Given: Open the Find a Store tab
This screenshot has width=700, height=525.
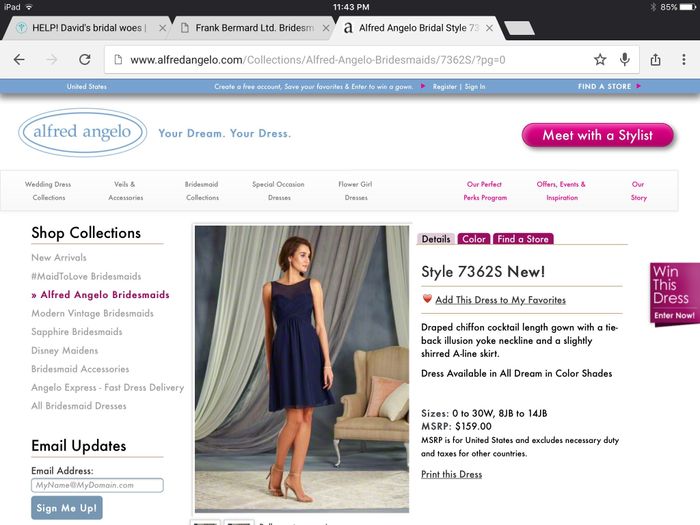Looking at the screenshot, I should [x=522, y=239].
